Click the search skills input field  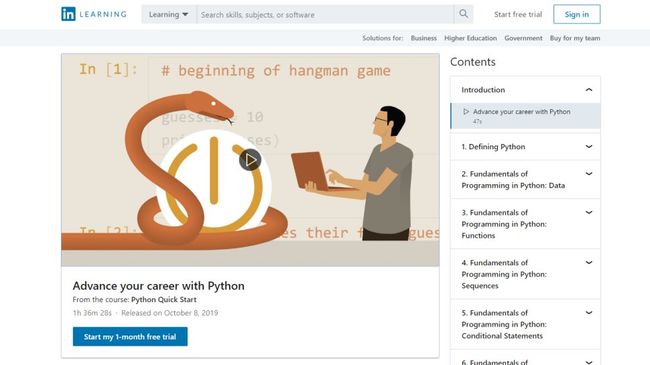pyautogui.click(x=325, y=14)
